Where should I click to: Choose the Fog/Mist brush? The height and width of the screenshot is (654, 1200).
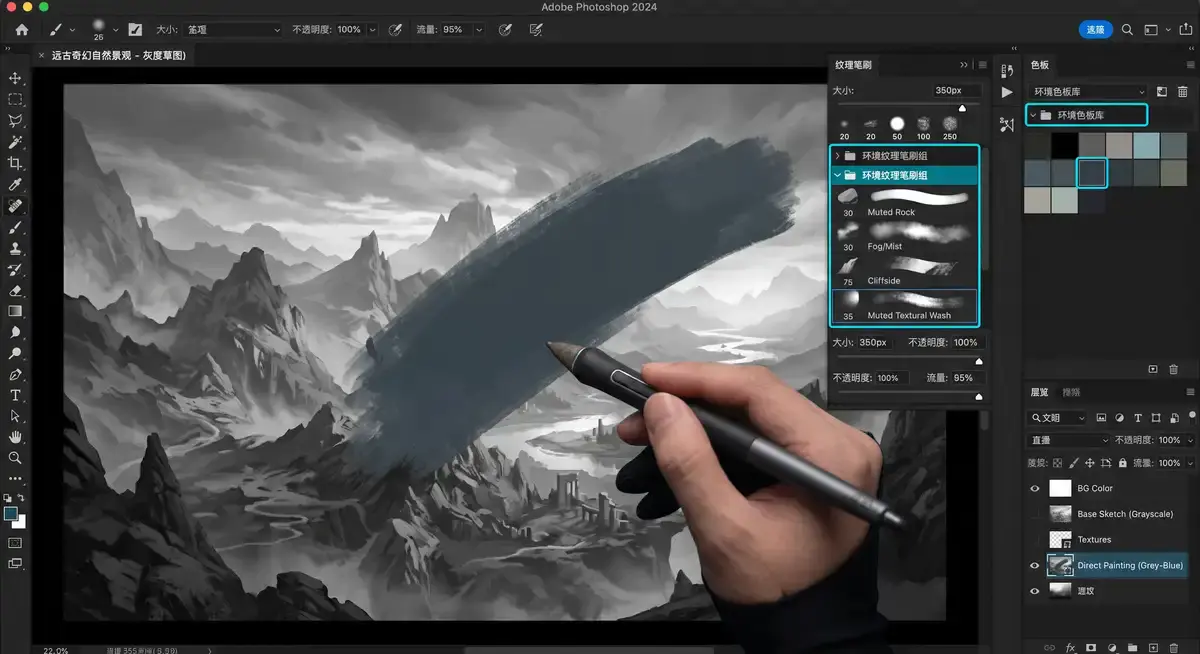[x=904, y=235]
